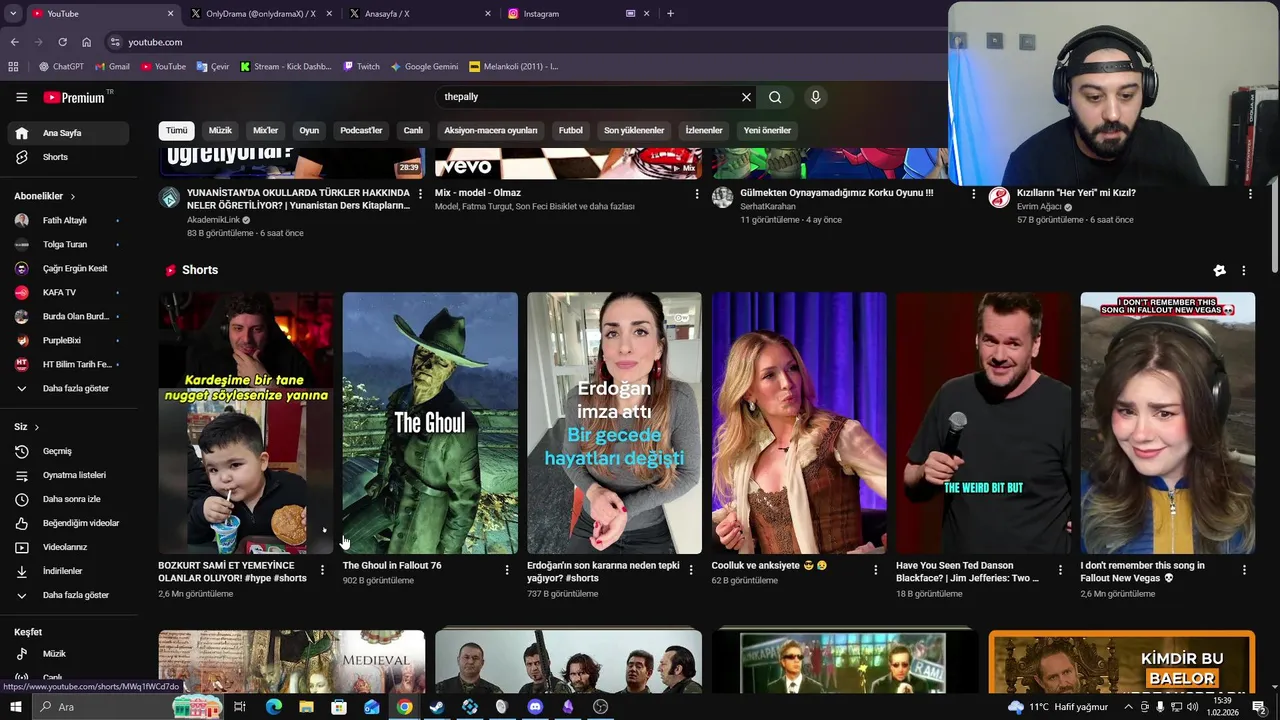Viewport: 1280px width, 720px height.
Task: Clear the search text with the X icon
Action: point(746,97)
